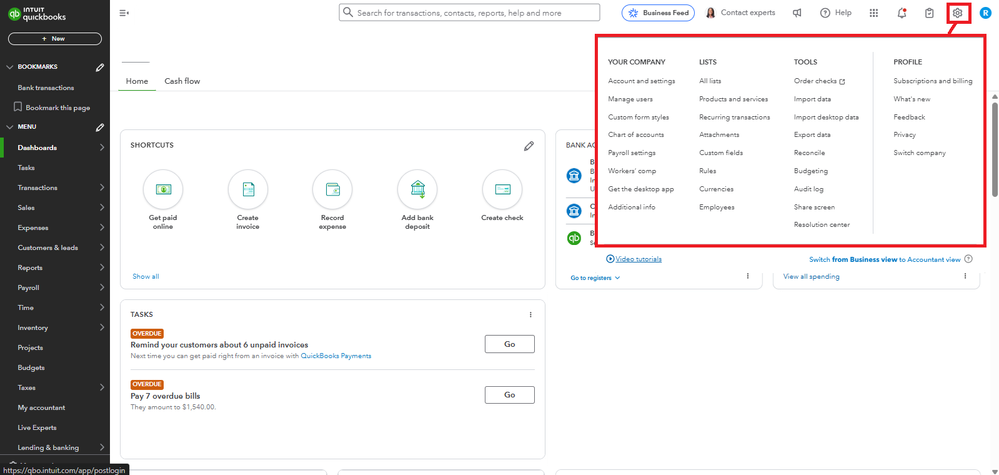Click Show all shortcuts link
The width and height of the screenshot is (999, 475).
[146, 277]
